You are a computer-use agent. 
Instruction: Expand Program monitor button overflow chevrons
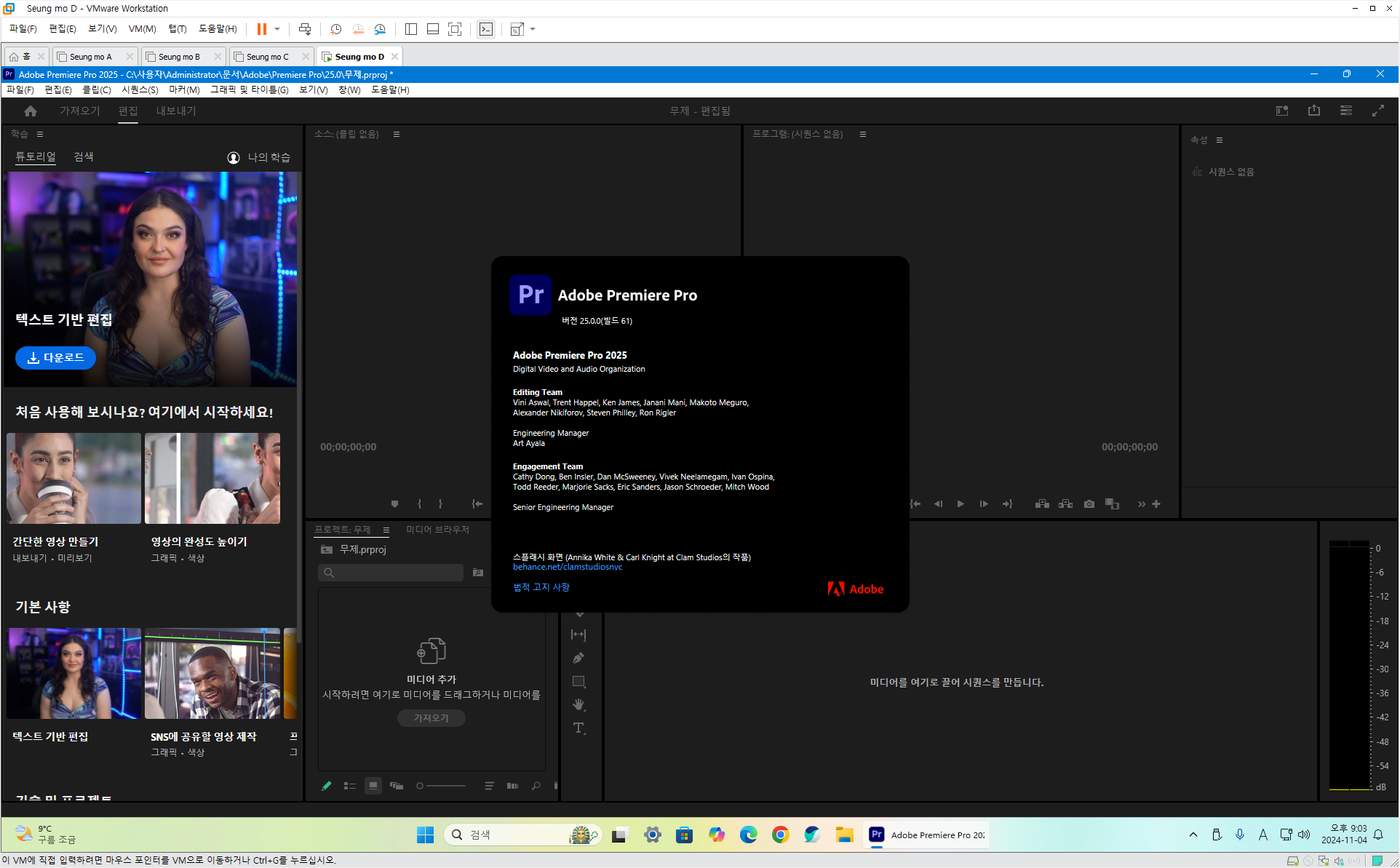click(x=1141, y=503)
